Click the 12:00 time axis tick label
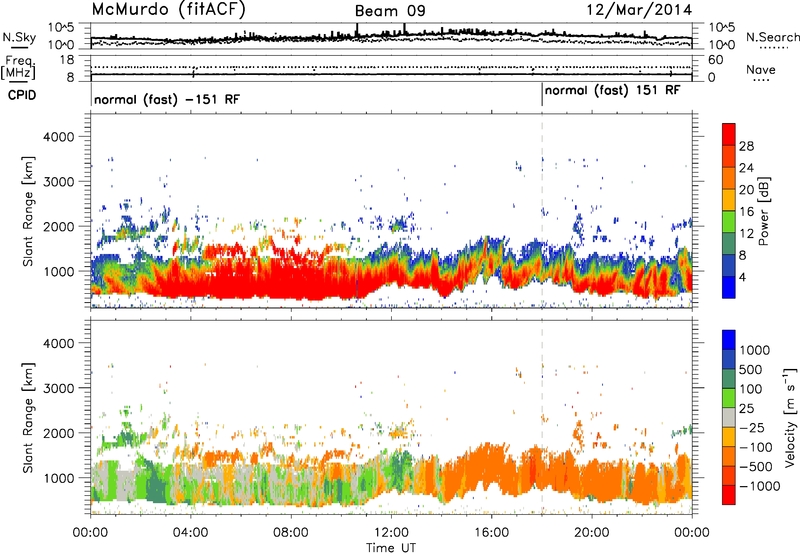This screenshot has width=800, height=554. pyautogui.click(x=391, y=533)
